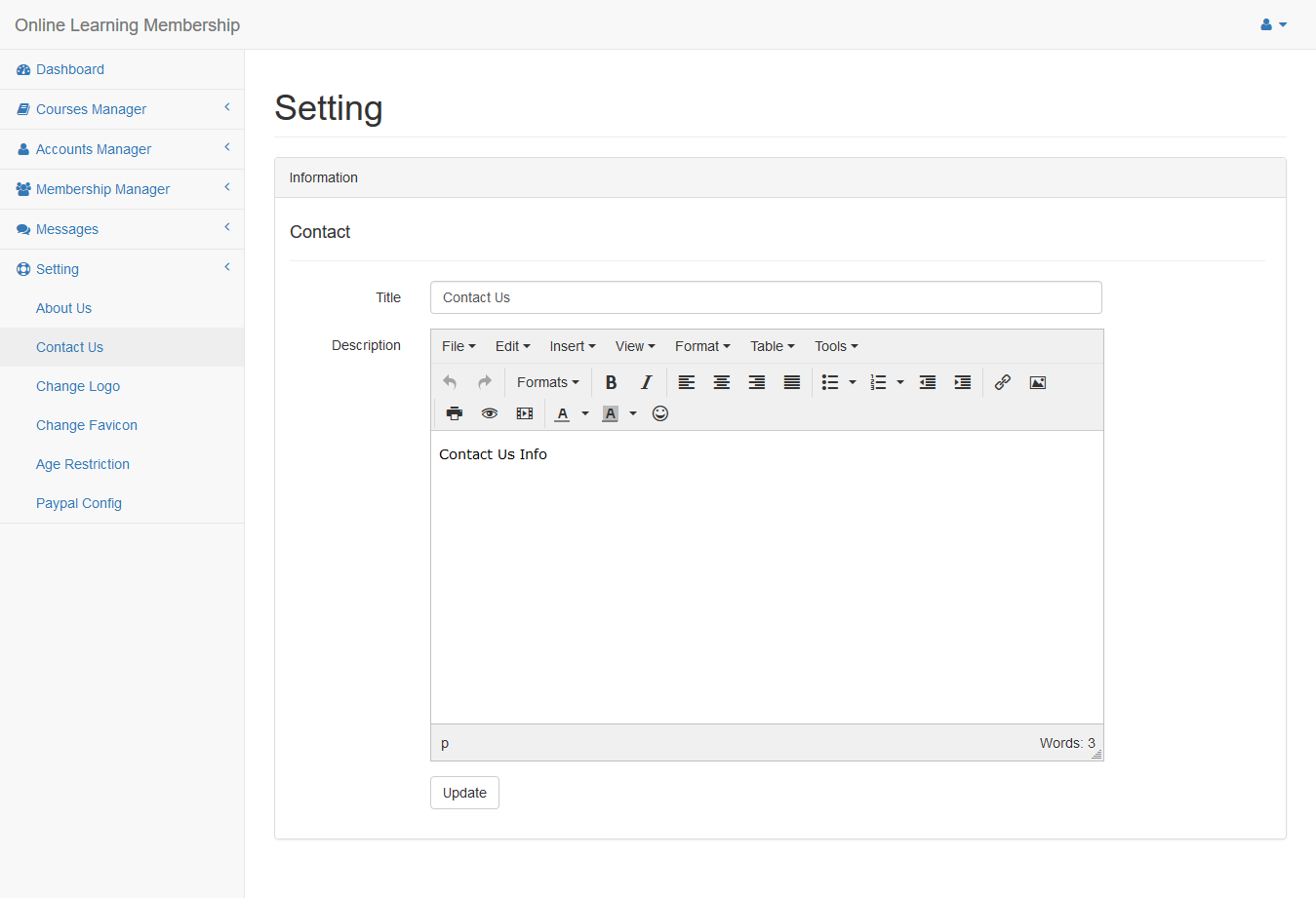Open the Insert menu in editor
This screenshot has width=1316, height=898.
tap(572, 346)
